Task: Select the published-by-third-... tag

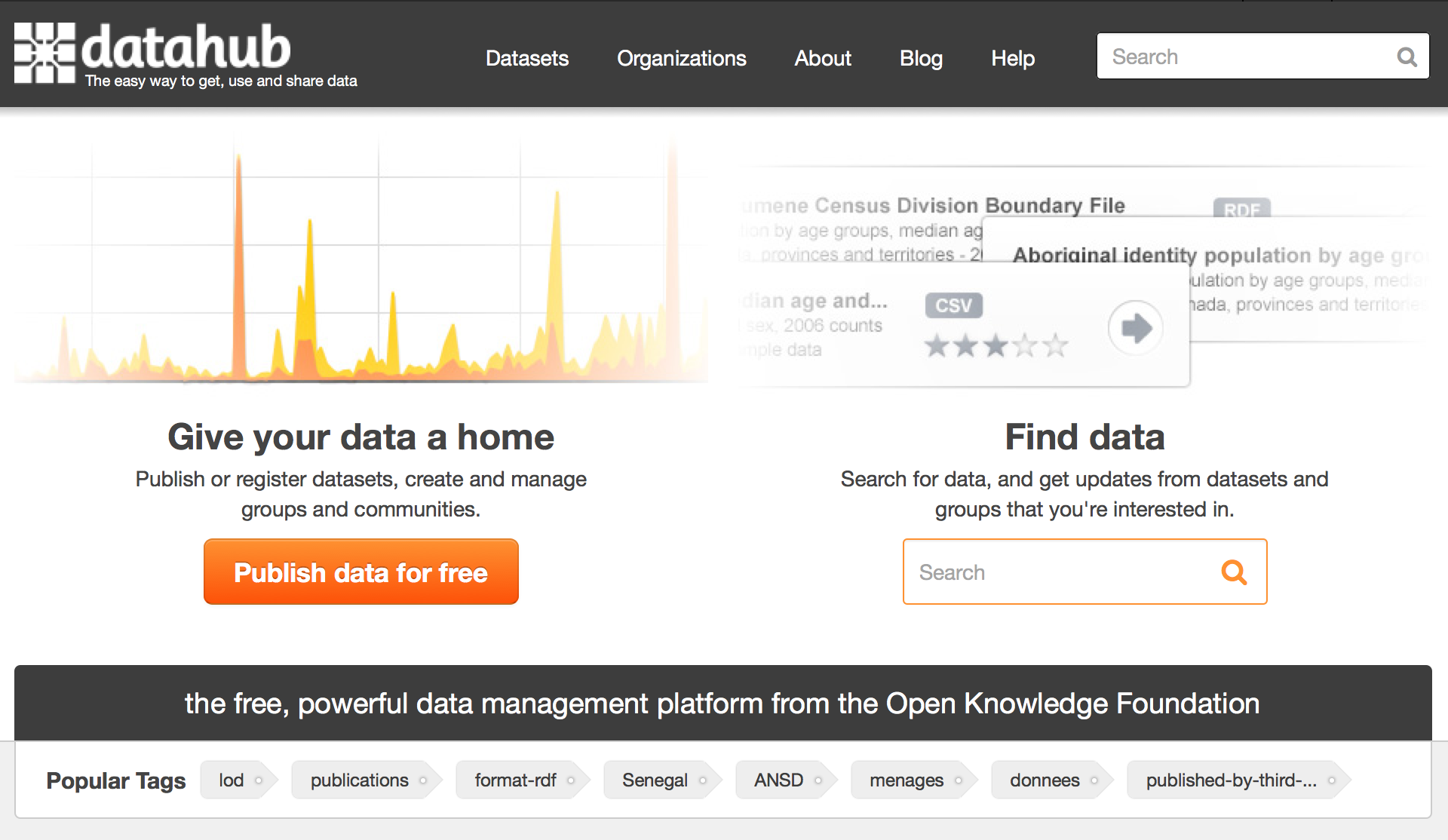Action: pos(1239,780)
